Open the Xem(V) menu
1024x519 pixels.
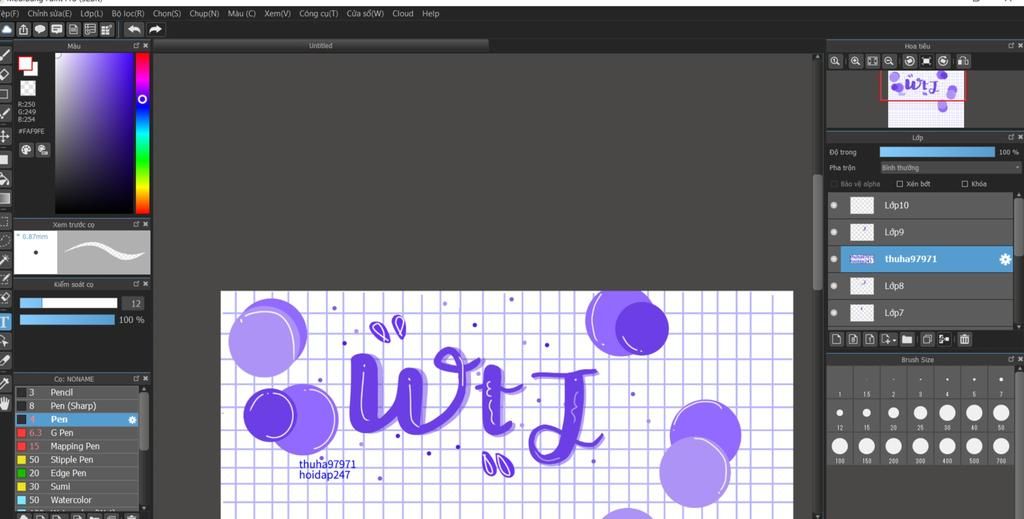(278, 13)
